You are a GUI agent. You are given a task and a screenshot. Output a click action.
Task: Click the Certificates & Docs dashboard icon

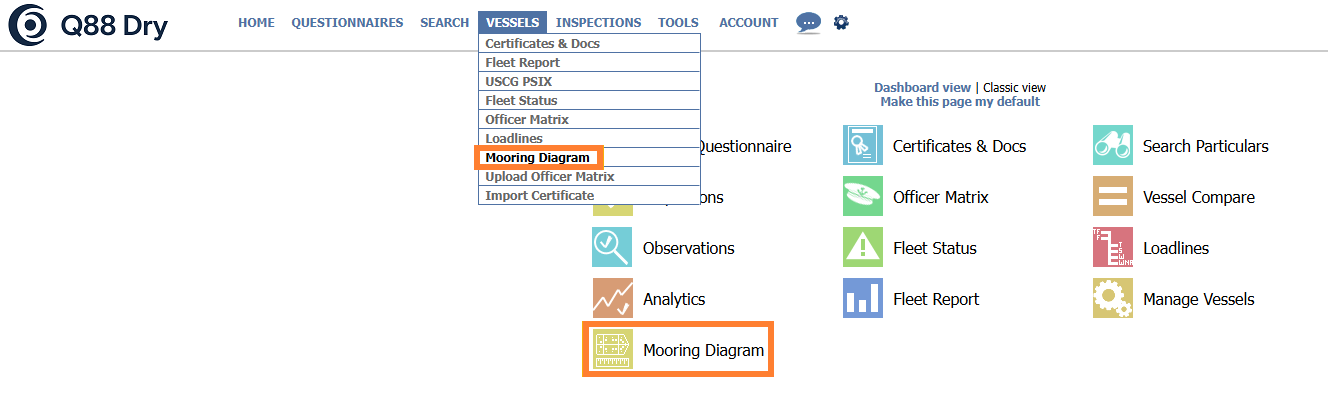862,146
